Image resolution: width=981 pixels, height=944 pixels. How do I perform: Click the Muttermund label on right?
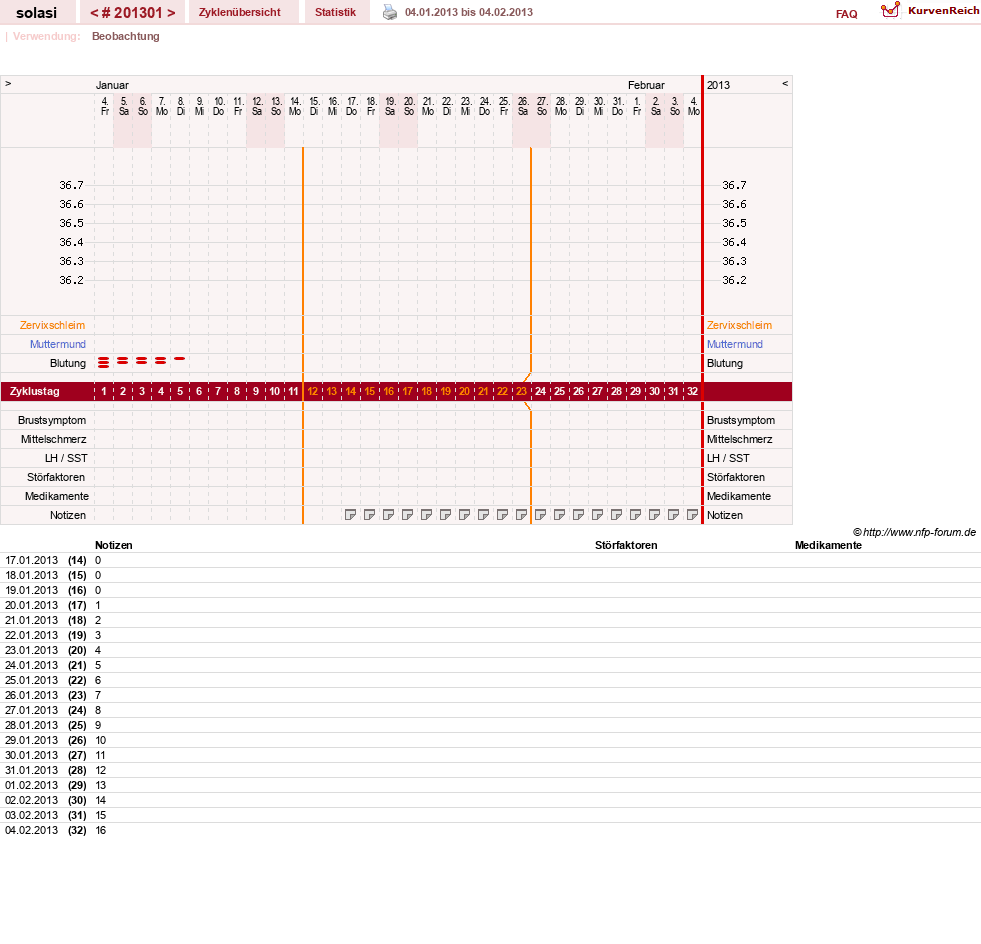pos(734,344)
